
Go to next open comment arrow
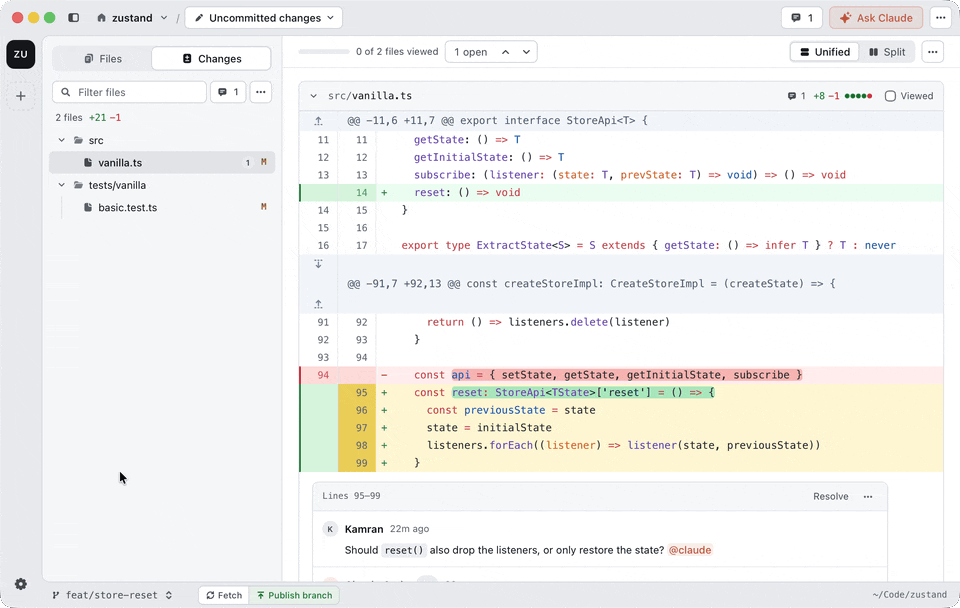point(526,52)
